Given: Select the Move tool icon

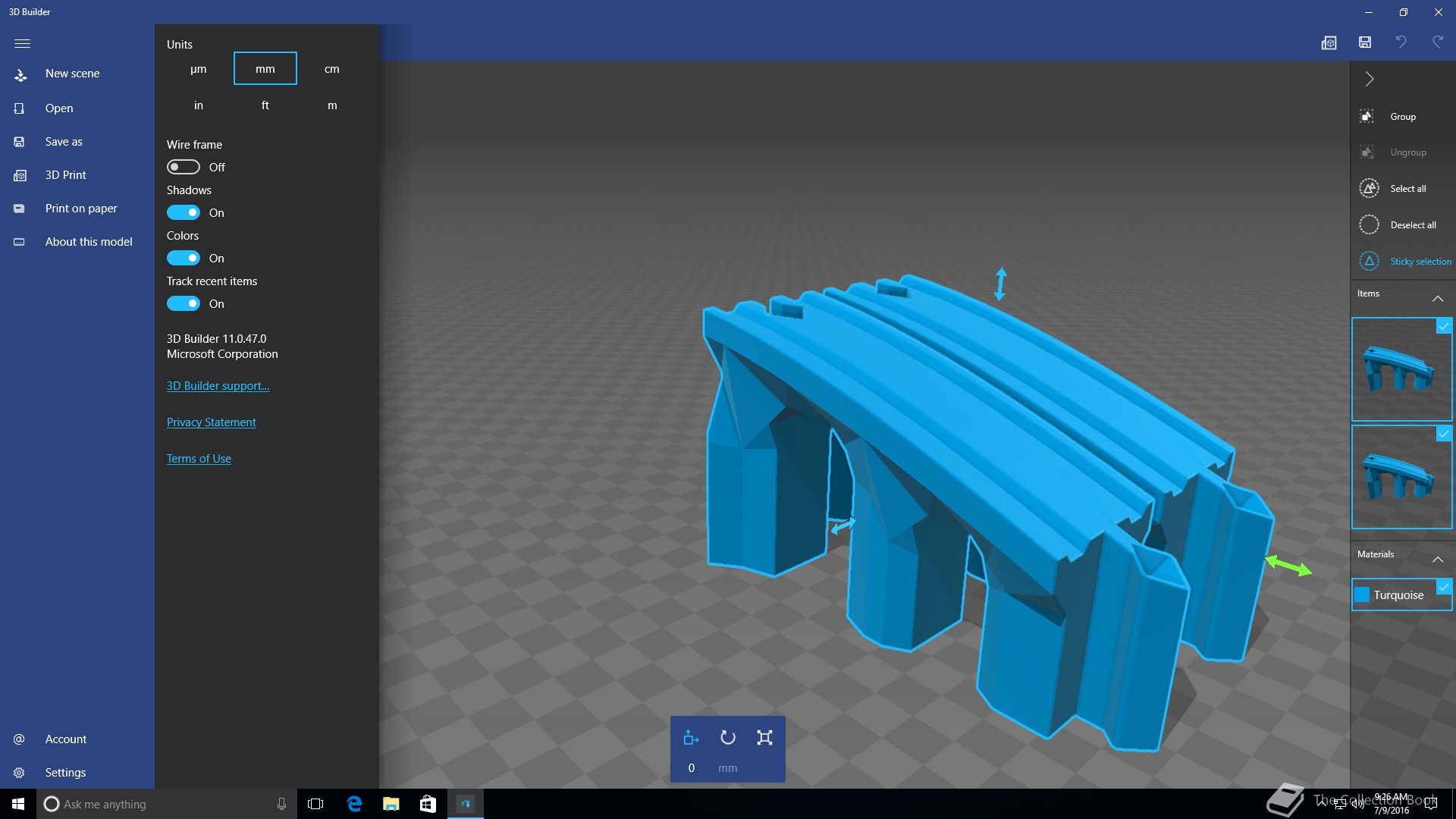Looking at the screenshot, I should pyautogui.click(x=691, y=737).
